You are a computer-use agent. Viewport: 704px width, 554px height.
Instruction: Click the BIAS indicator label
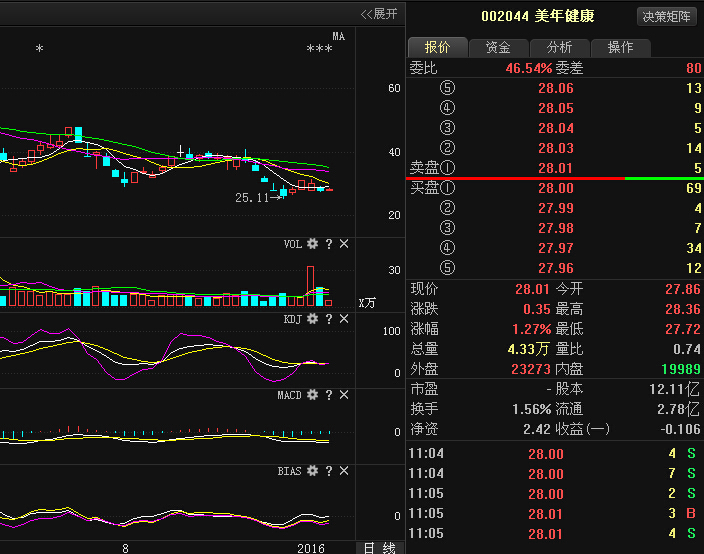[x=289, y=471]
